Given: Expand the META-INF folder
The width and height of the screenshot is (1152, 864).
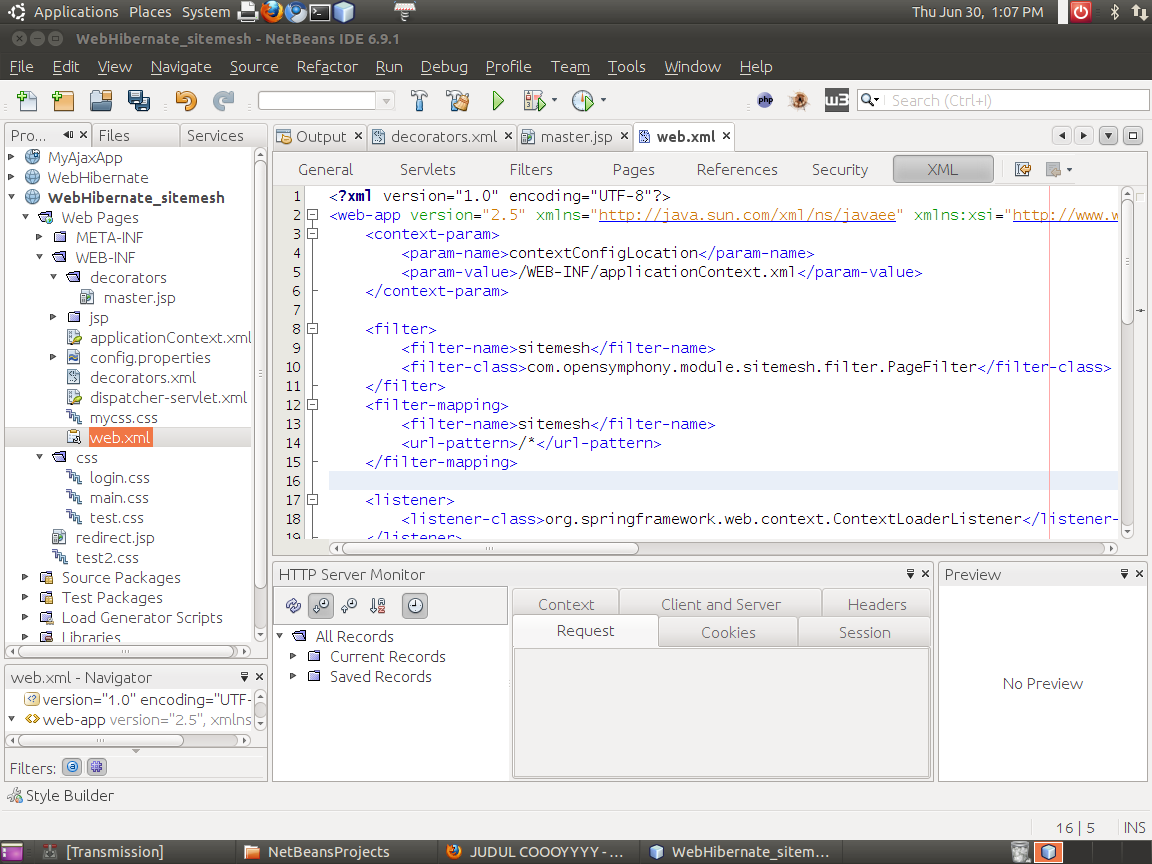Looking at the screenshot, I should click(40, 237).
